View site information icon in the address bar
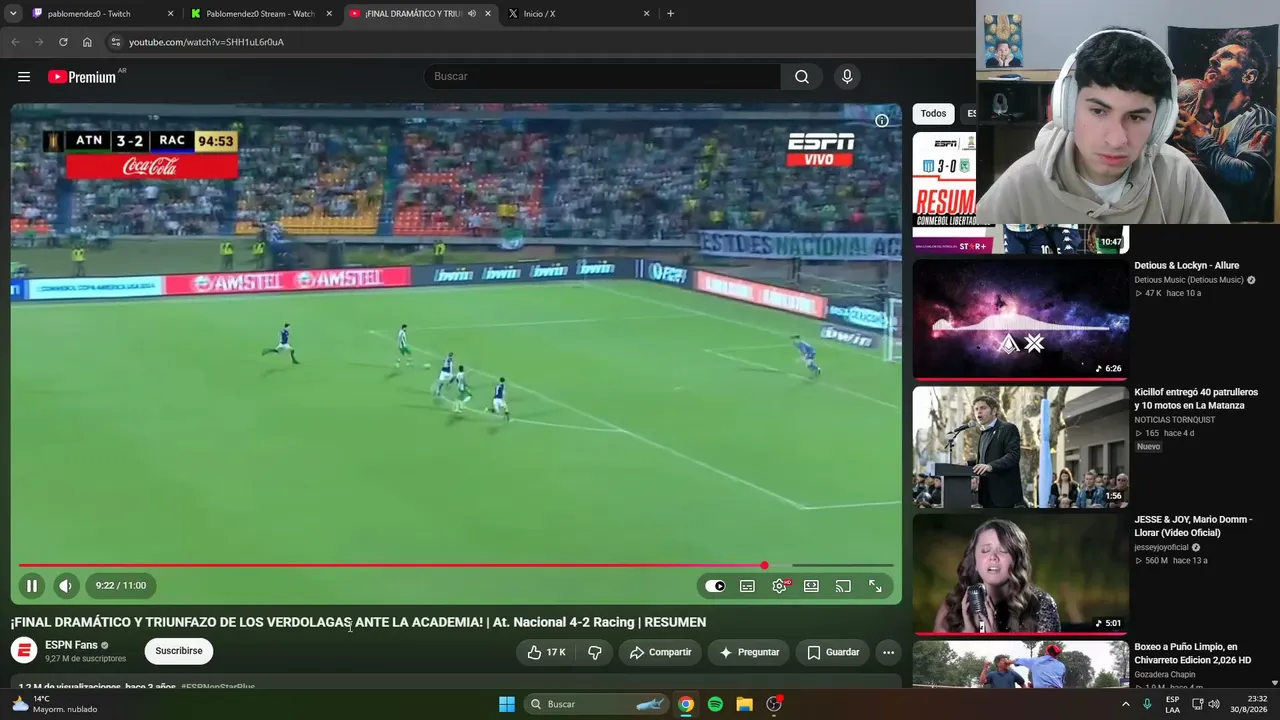1280x720 pixels. tap(116, 42)
